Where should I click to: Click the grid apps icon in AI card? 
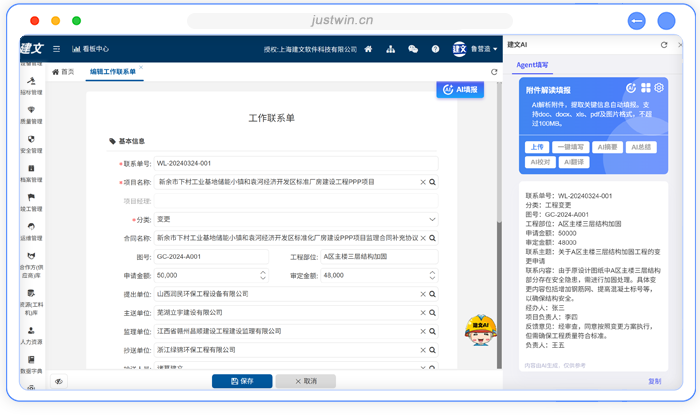(x=646, y=89)
